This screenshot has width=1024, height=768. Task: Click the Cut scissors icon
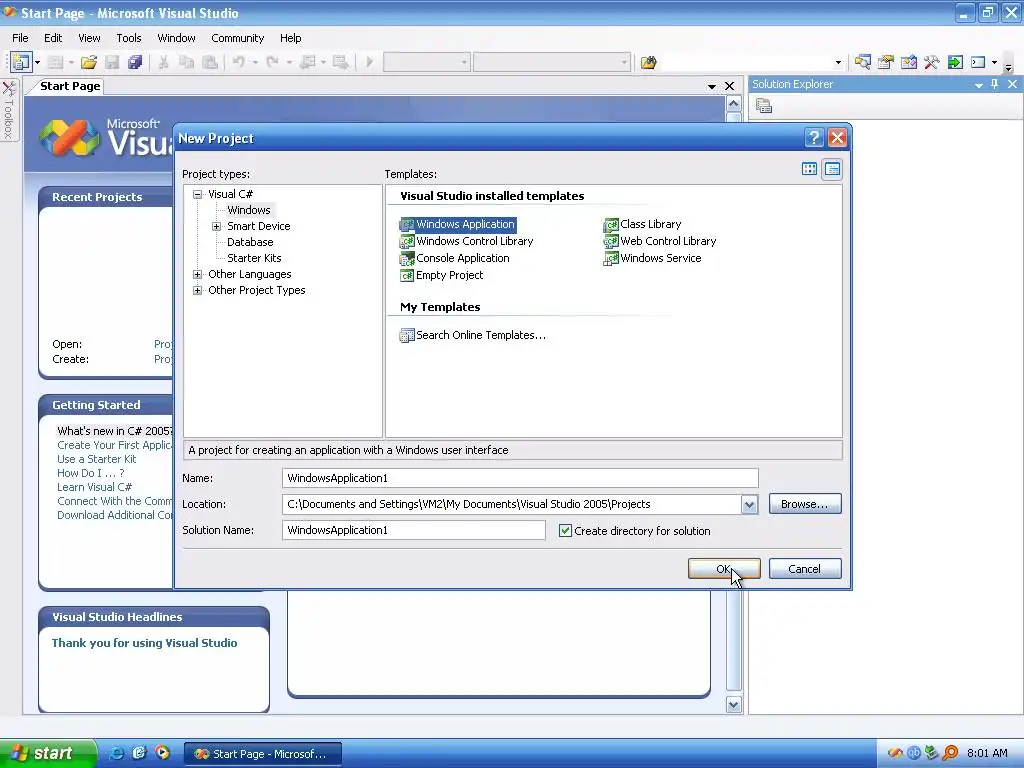pyautogui.click(x=163, y=62)
